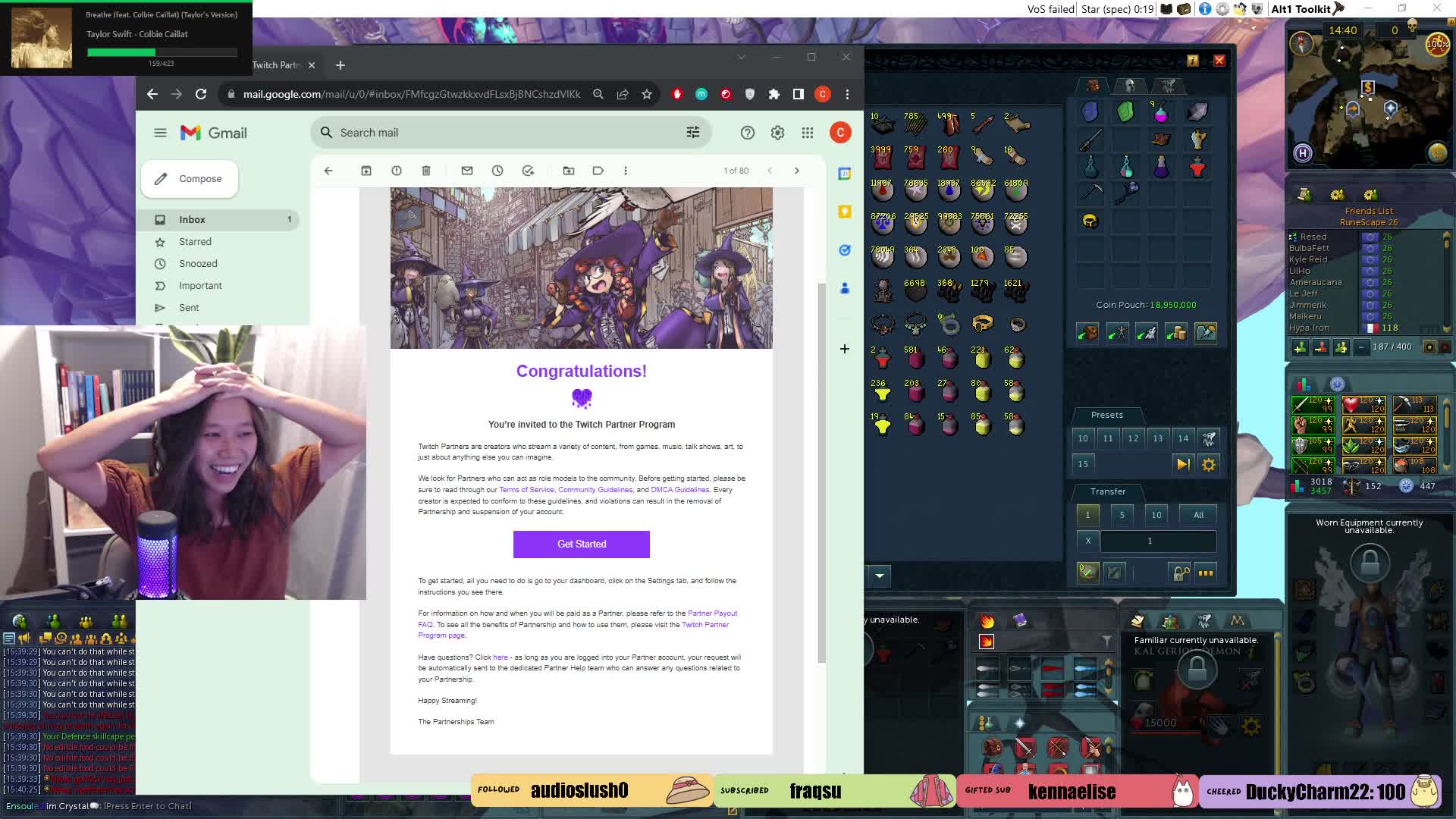Delete the Twitch Partner email

coord(426,171)
